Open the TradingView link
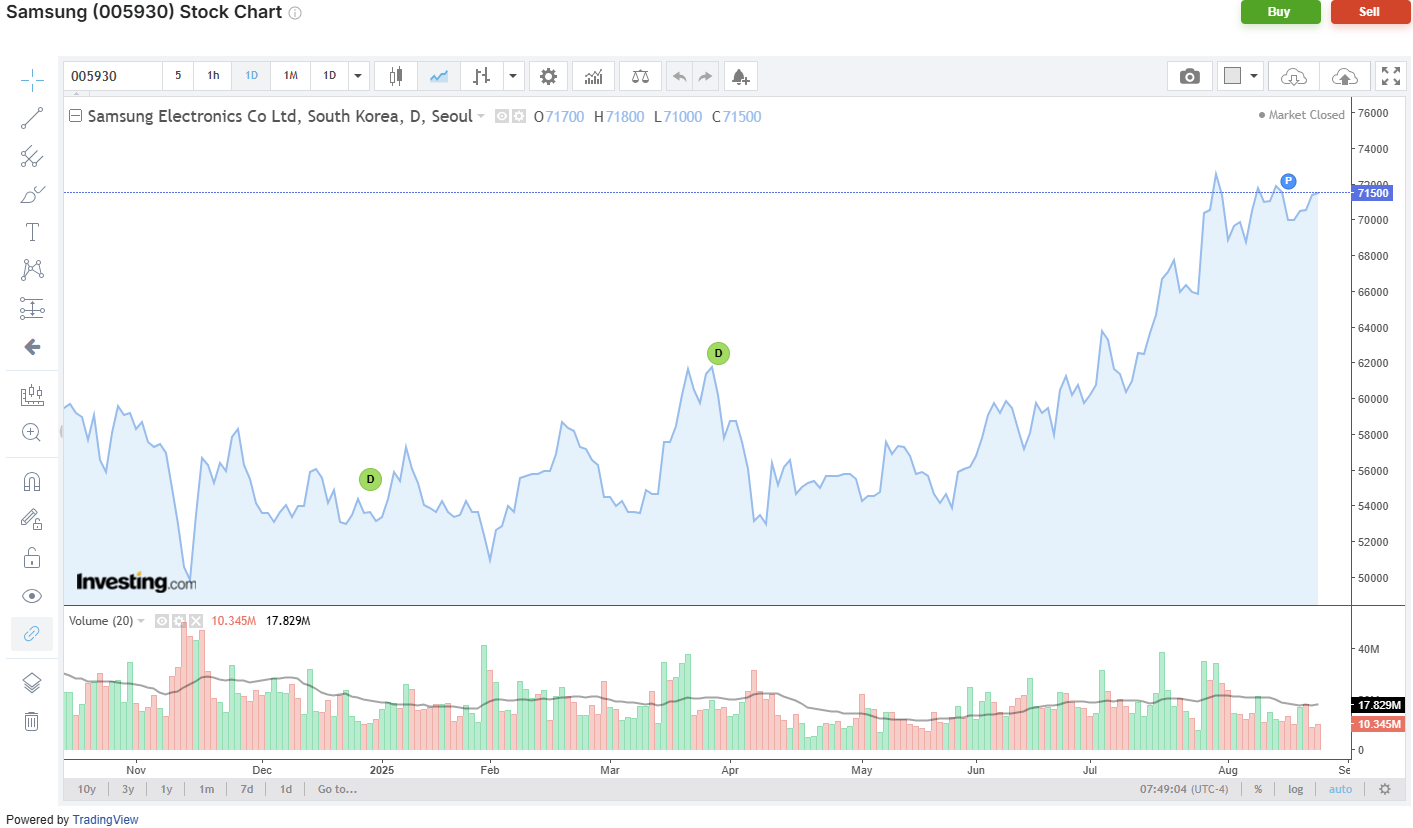This screenshot has width=1413, height=828. (x=105, y=820)
